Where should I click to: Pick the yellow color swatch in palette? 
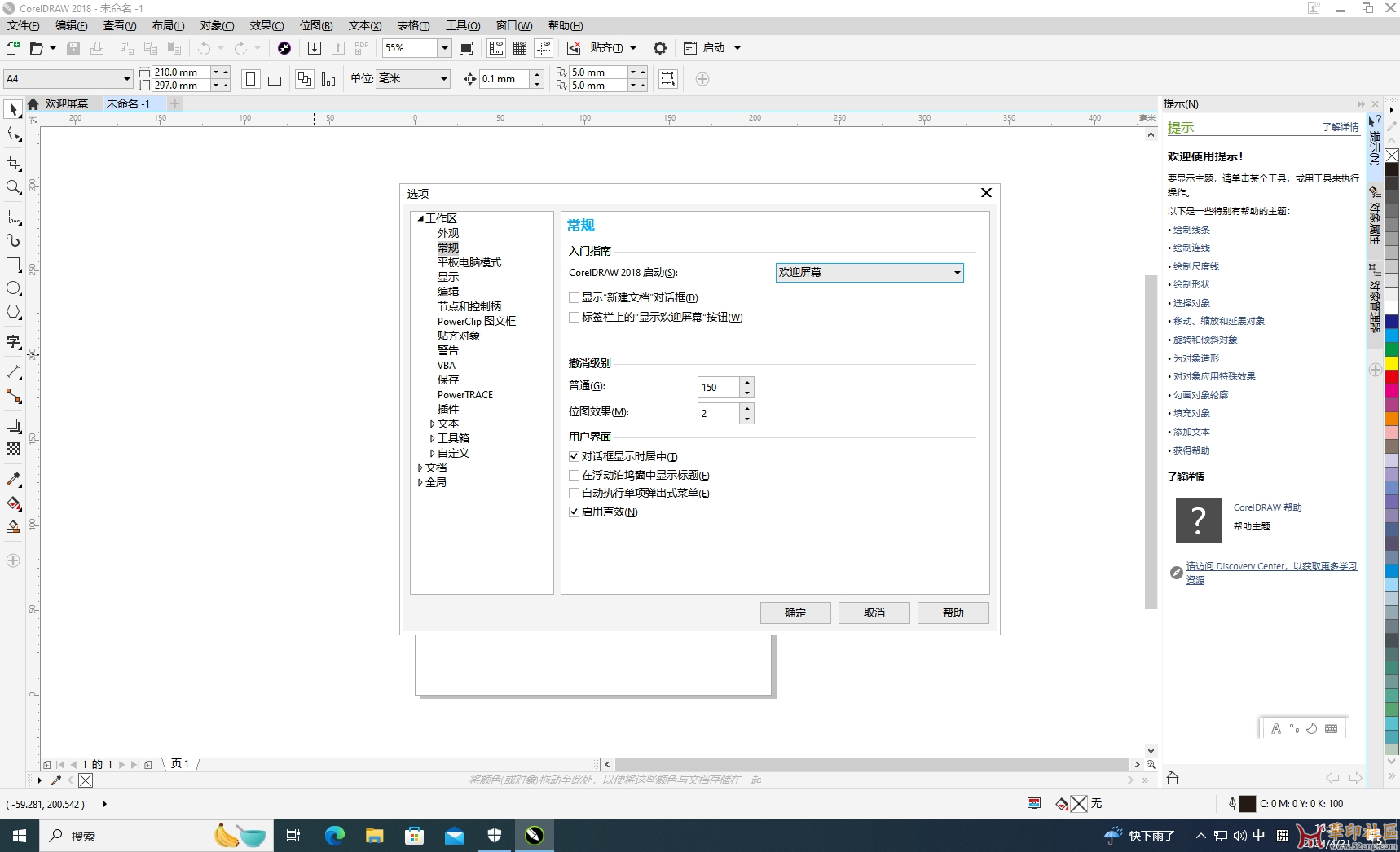[x=1392, y=362]
